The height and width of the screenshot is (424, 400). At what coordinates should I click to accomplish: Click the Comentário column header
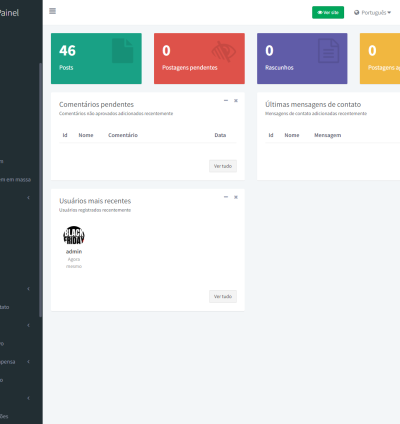click(123, 135)
